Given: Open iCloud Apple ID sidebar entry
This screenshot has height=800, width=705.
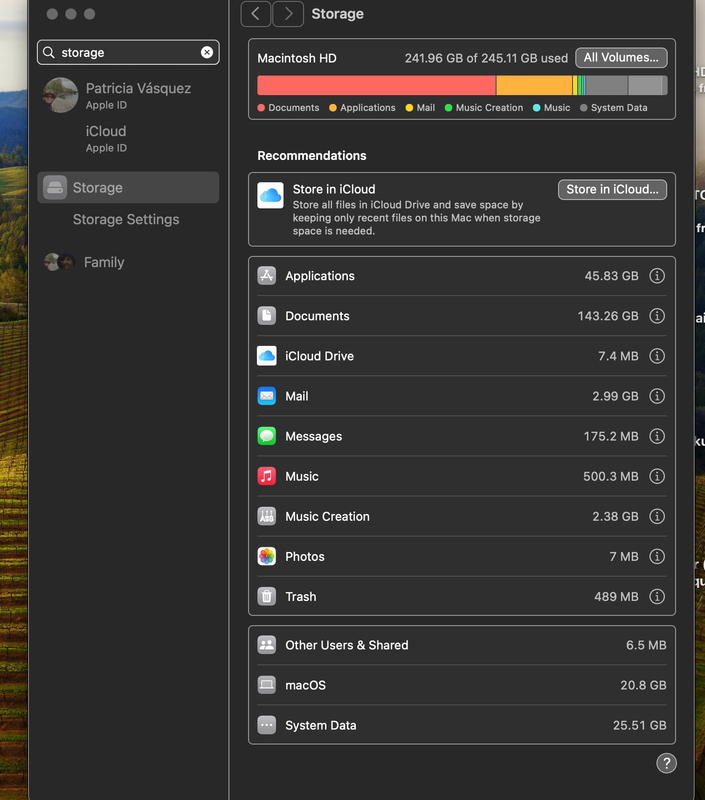Looking at the screenshot, I should tap(106, 138).
